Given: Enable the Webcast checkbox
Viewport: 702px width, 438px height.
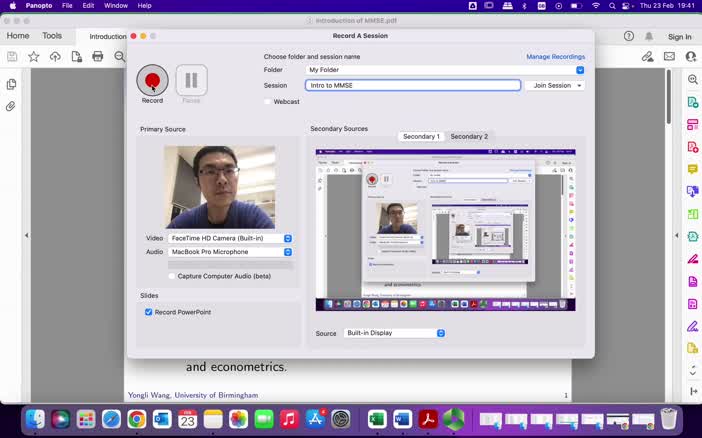Looking at the screenshot, I should point(268,101).
